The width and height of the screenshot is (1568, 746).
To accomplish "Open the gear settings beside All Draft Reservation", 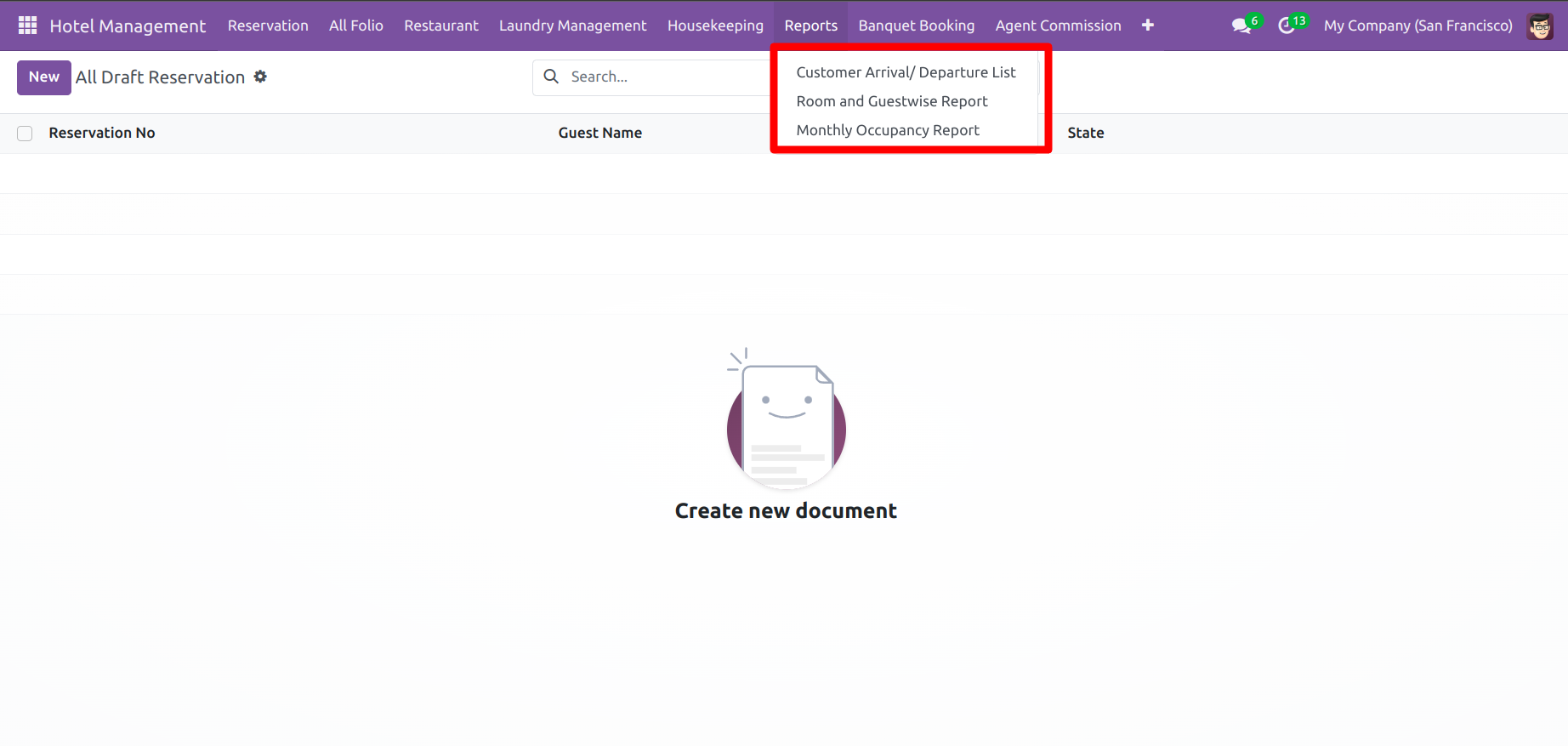I will tap(260, 77).
